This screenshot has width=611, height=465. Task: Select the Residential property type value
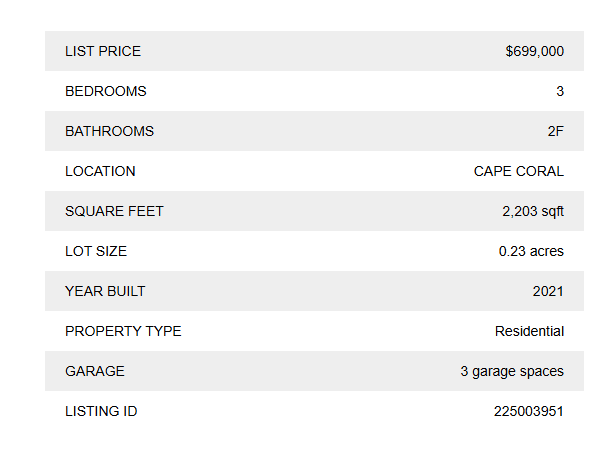pyautogui.click(x=529, y=331)
